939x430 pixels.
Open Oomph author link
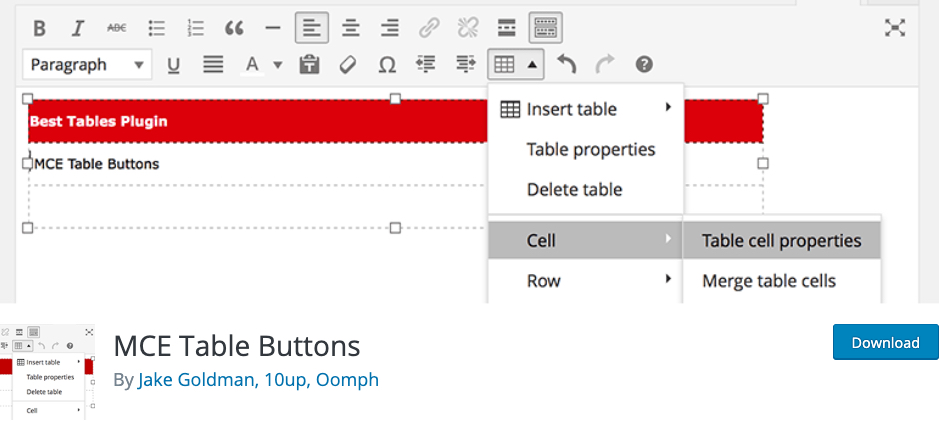347,380
